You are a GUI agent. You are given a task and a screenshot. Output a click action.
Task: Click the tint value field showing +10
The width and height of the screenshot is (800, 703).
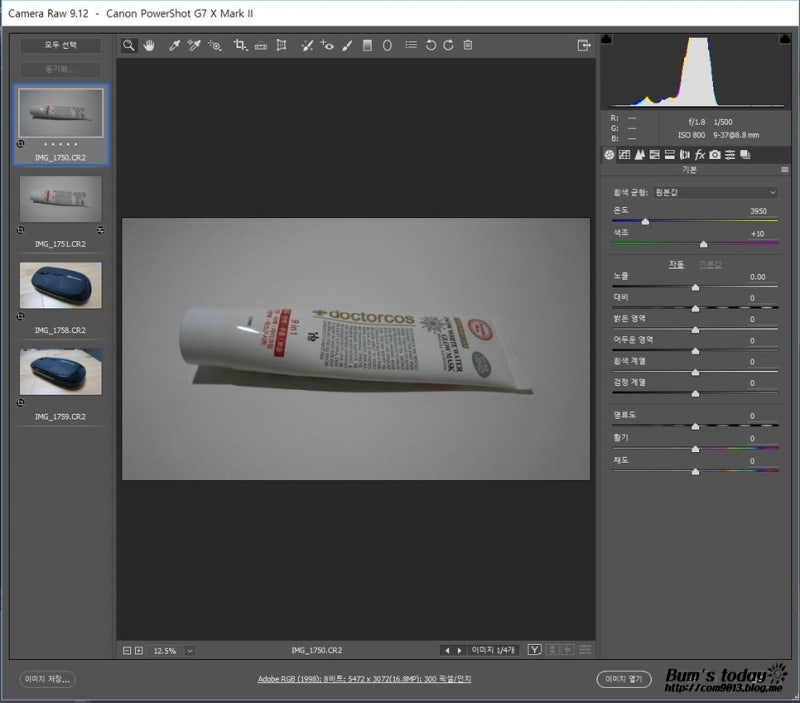point(758,234)
